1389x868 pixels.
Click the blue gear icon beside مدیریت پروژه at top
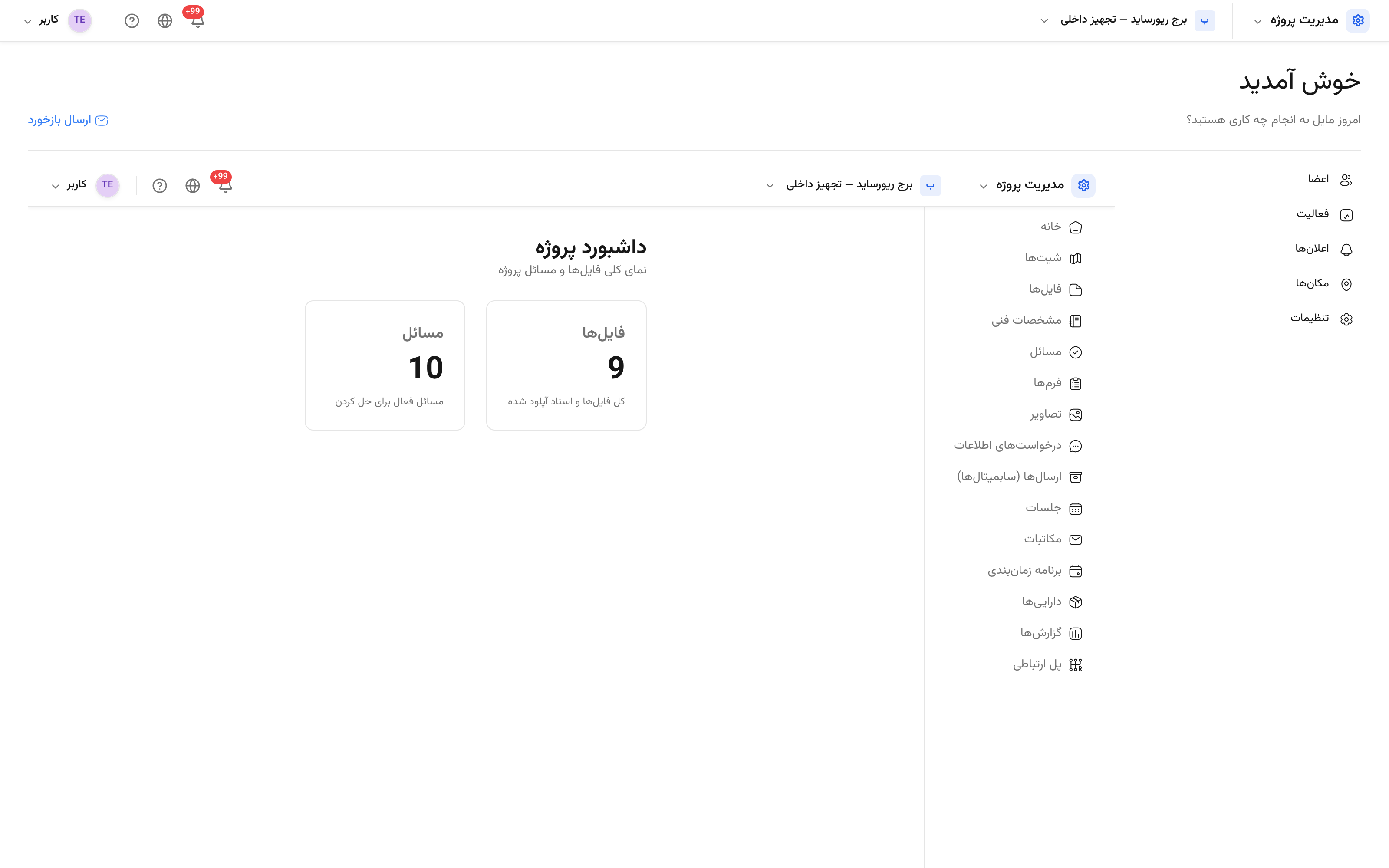click(x=1357, y=20)
